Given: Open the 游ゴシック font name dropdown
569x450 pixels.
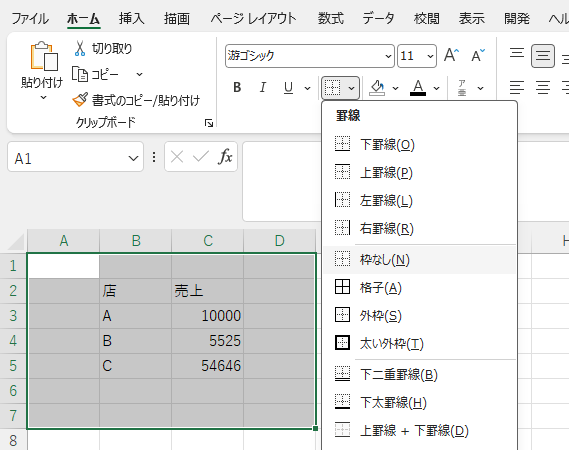Looking at the screenshot, I should tap(388, 56).
